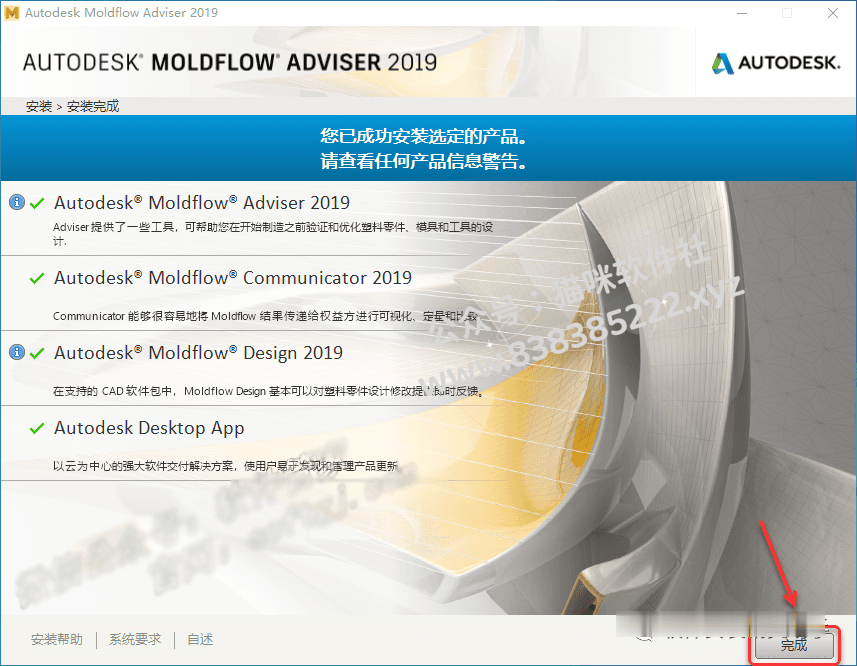
Task: Click the info icon beside Moldflow Adviser 2019
Action: 17,203
